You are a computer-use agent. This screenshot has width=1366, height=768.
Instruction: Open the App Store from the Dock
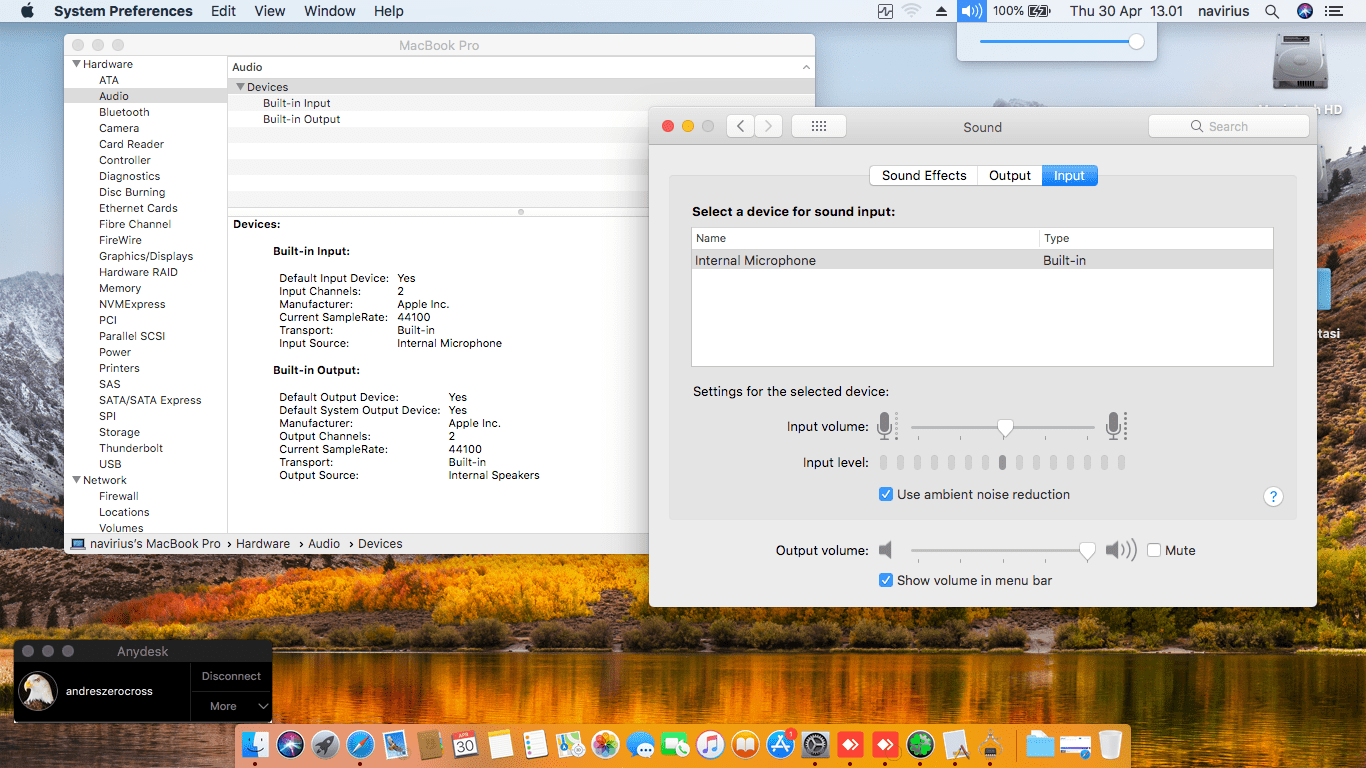click(x=779, y=744)
